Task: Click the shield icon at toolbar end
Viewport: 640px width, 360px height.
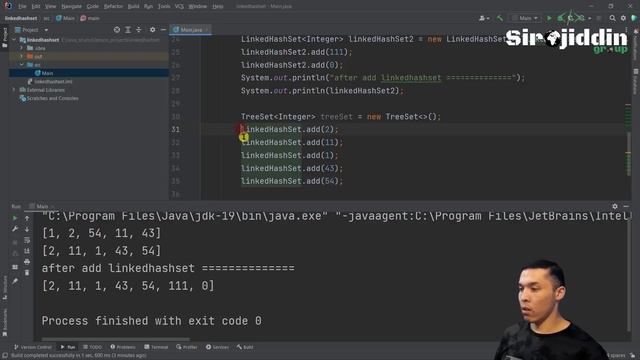Action: tap(634, 18)
